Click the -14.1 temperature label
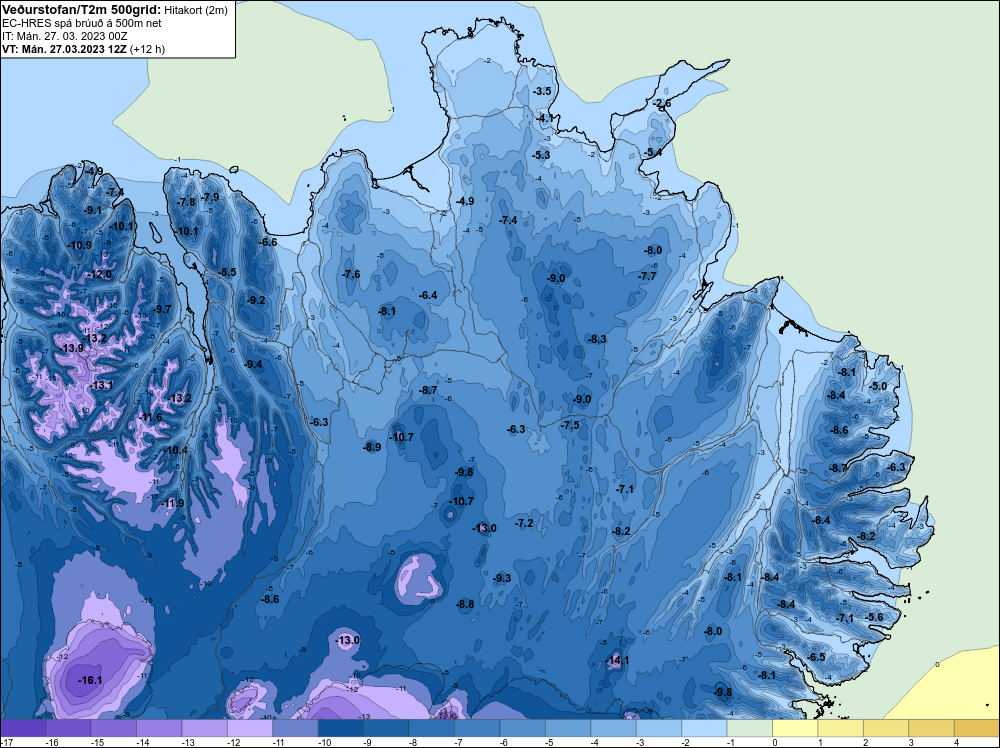 [x=617, y=661]
